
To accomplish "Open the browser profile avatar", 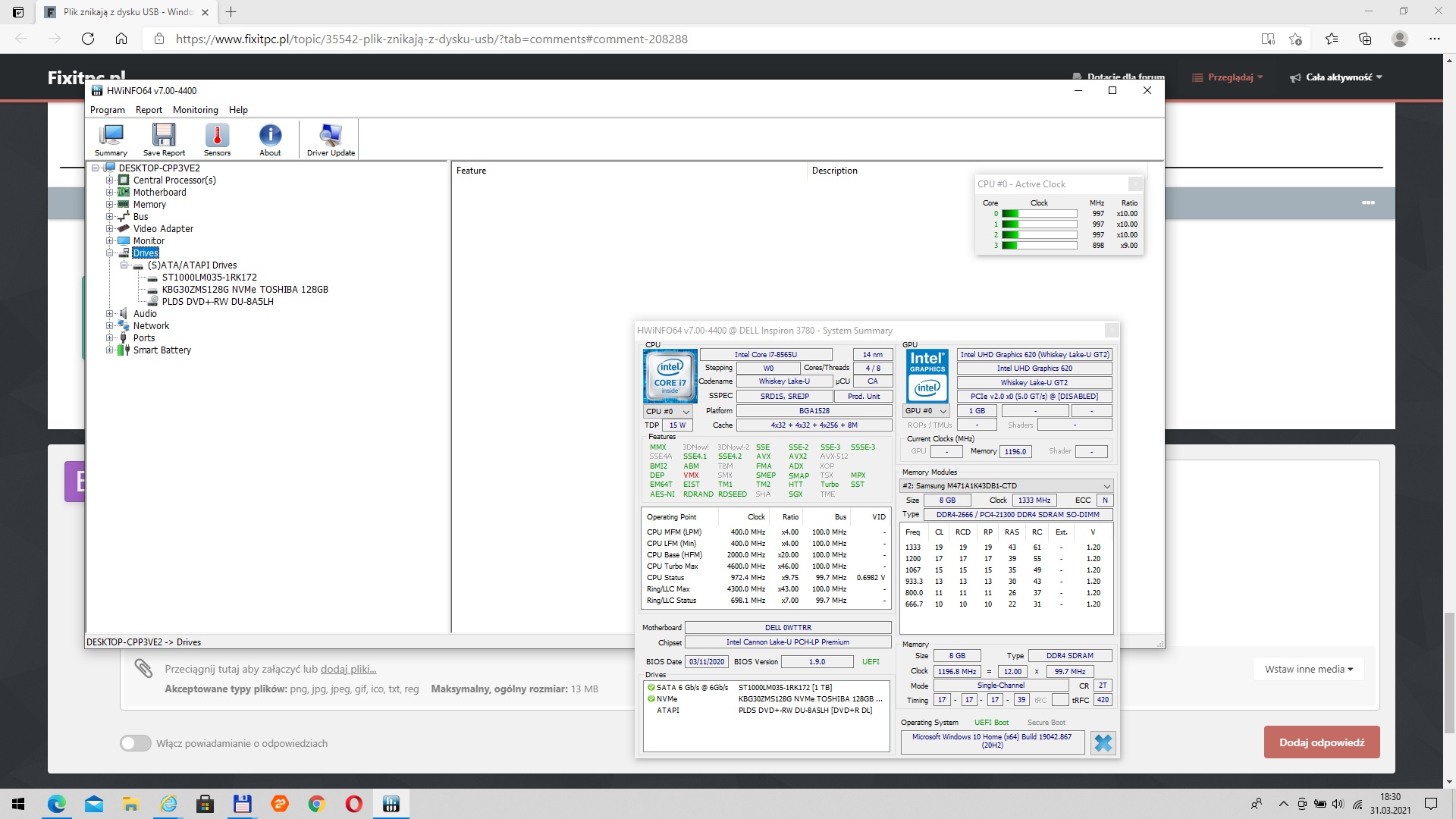I will pyautogui.click(x=1400, y=39).
